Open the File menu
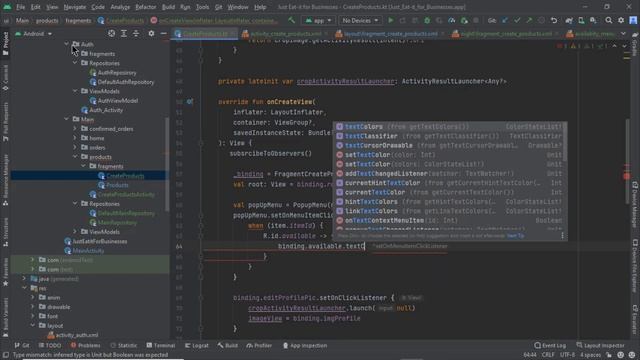640x360 pixels. click(20, 7)
